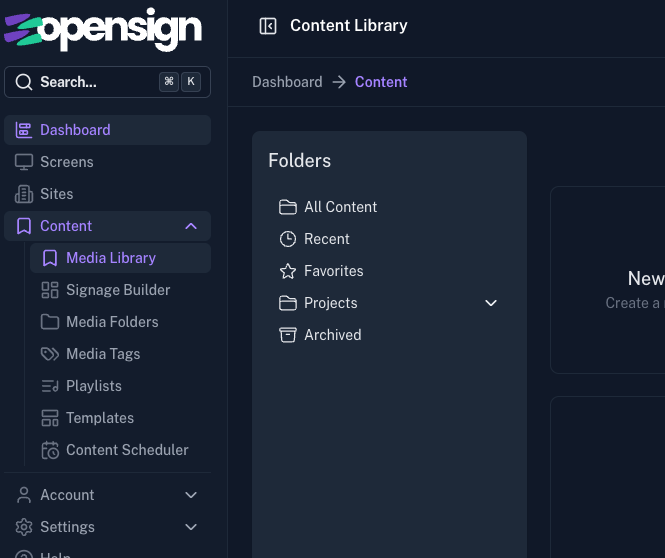Click the OpenSign logo
This screenshot has width=665, height=558.
coord(103,29)
